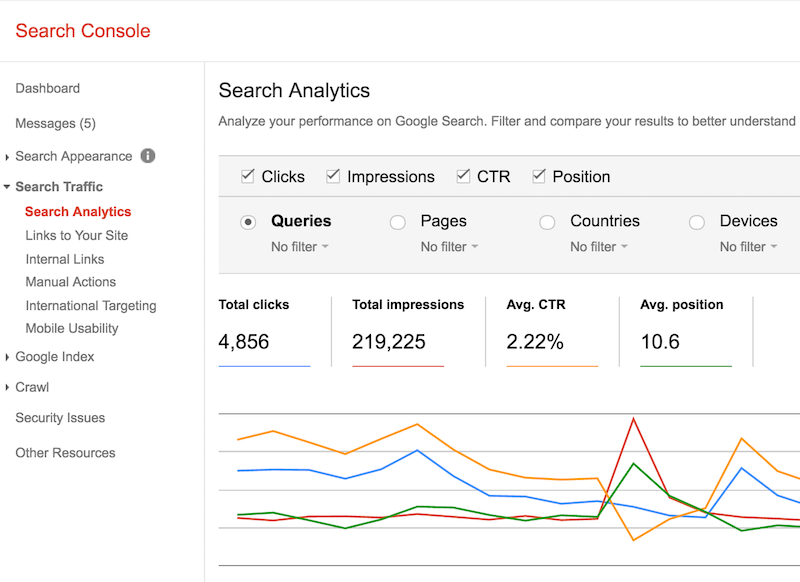Uncheck the Clicks metric checkbox

point(247,175)
